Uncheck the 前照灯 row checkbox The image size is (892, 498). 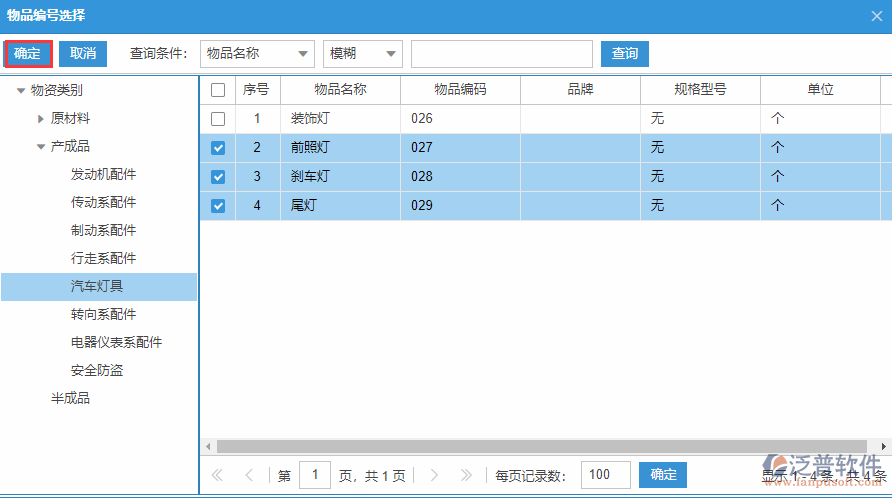[218, 148]
